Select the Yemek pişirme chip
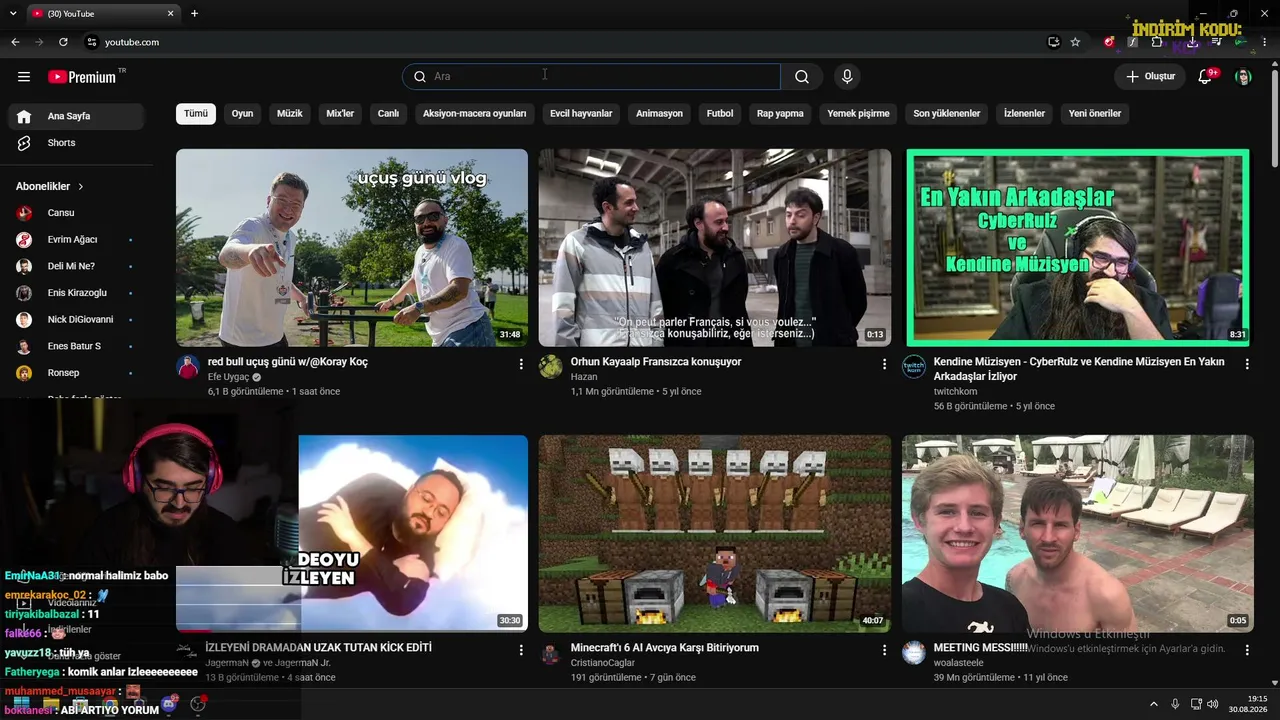Image resolution: width=1280 pixels, height=720 pixels. [x=858, y=114]
